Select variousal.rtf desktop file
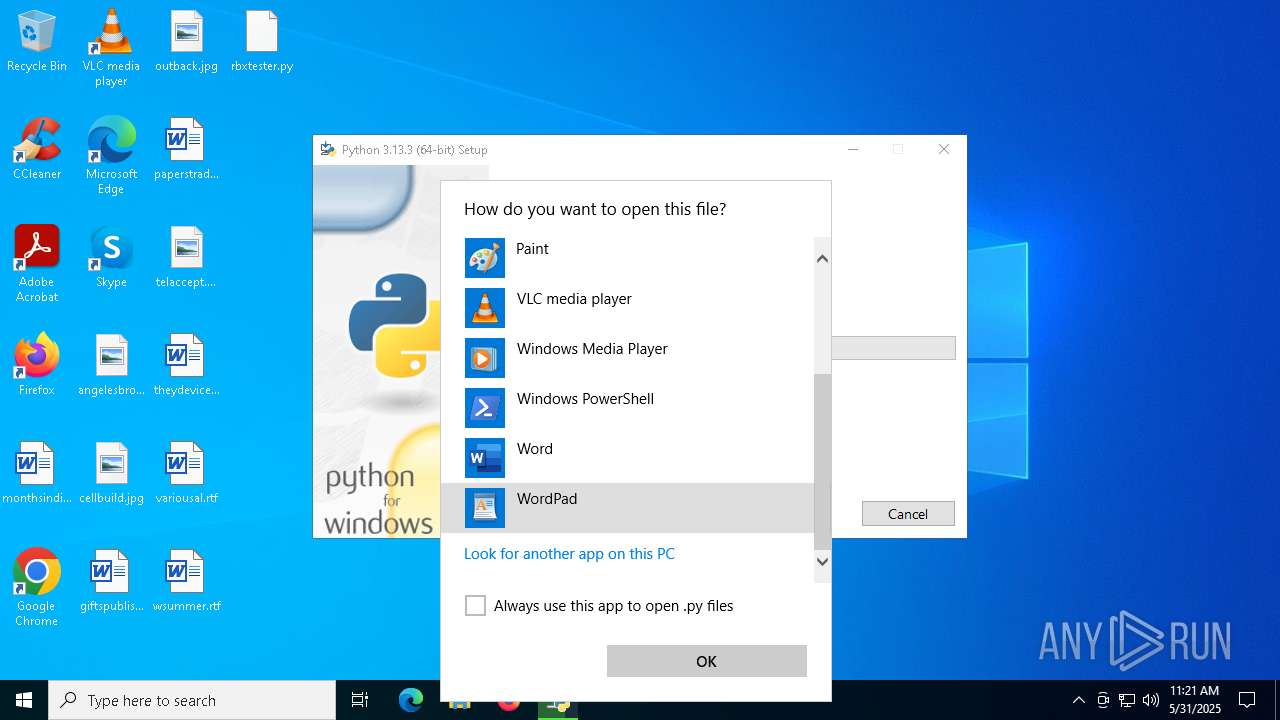The height and width of the screenshot is (720, 1280). point(186,474)
